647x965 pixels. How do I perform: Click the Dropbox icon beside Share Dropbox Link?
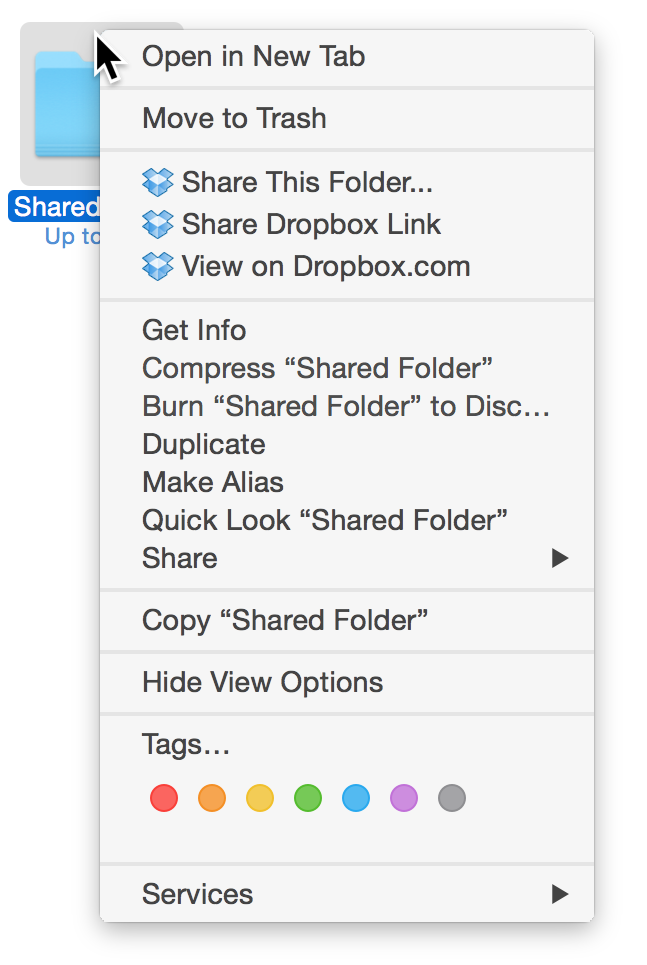158,224
